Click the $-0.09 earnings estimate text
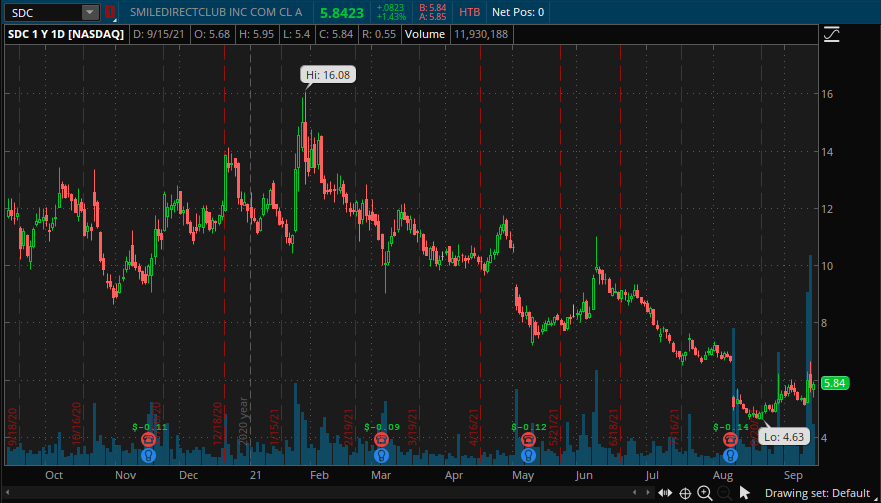 pos(382,427)
